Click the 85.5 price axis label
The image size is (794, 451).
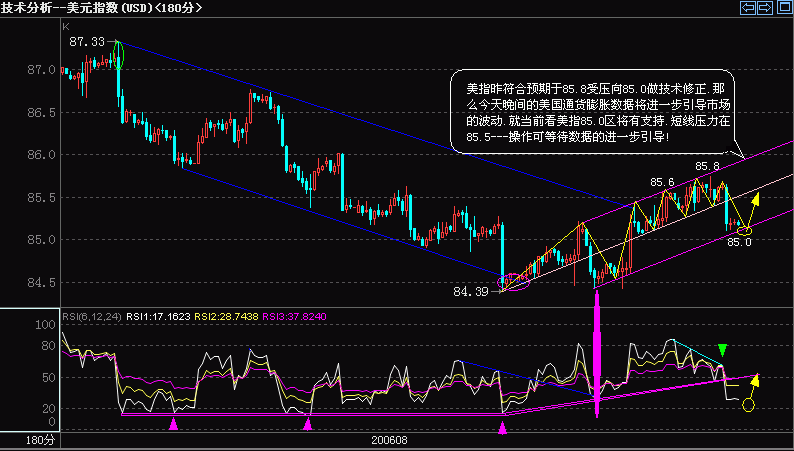coord(41,197)
